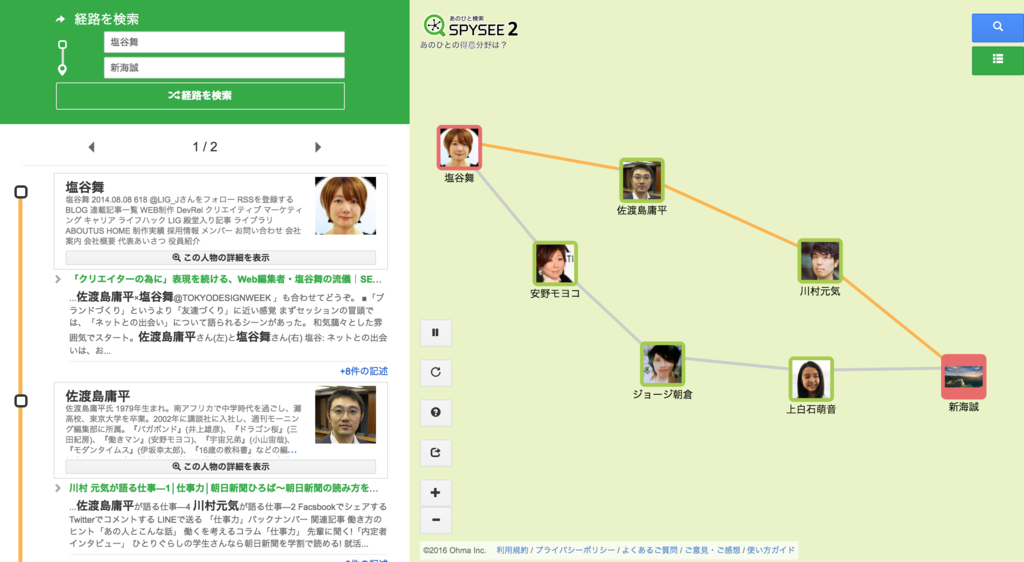Select the 塩谷舞 node in the graph
The width and height of the screenshot is (1024, 562).
point(459,148)
